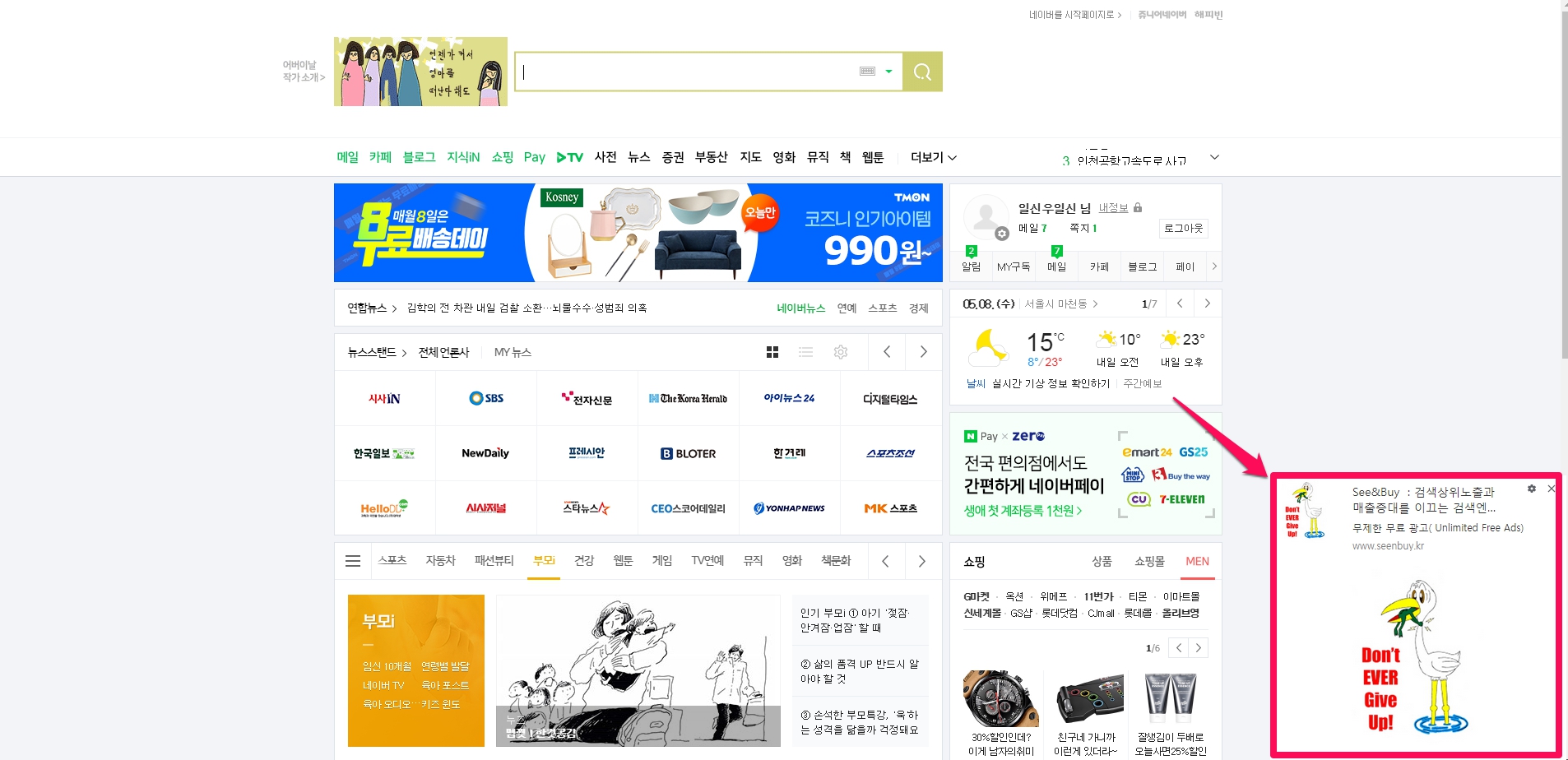Image resolution: width=1568 pixels, height=760 pixels.
Task: Open the Pay menu item
Action: click(535, 157)
